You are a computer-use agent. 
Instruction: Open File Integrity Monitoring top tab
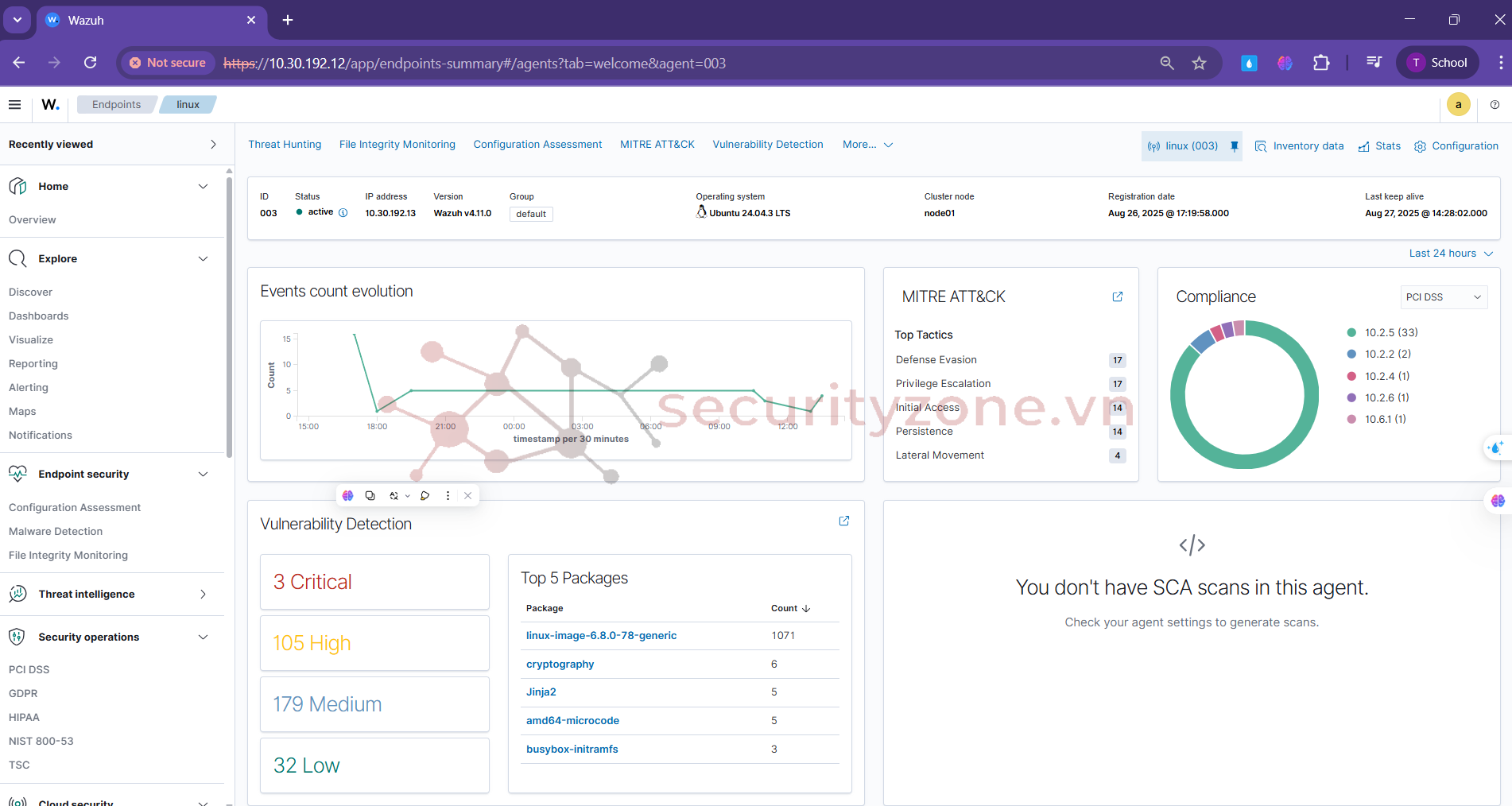point(397,145)
